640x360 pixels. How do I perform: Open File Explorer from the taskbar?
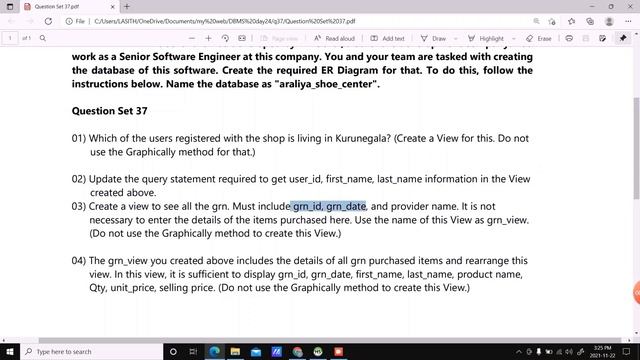point(235,351)
